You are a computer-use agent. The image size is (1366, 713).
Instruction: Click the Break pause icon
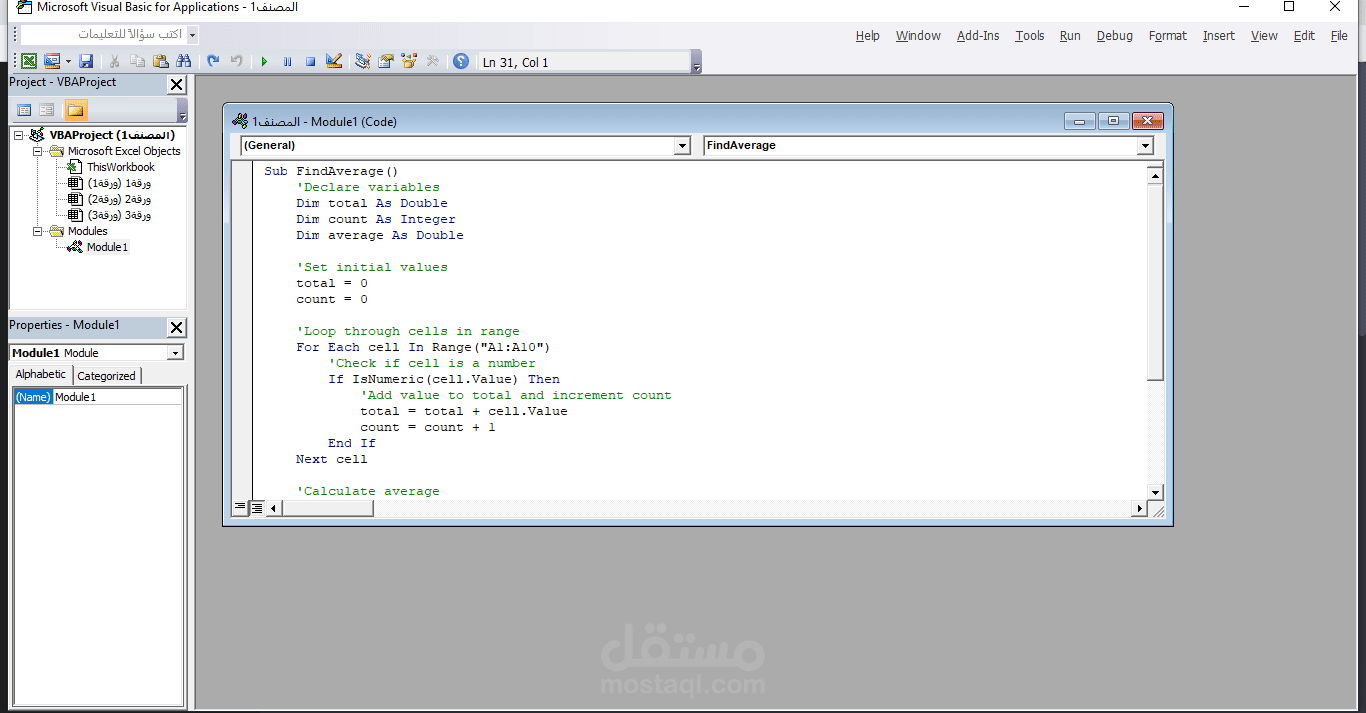point(287,61)
